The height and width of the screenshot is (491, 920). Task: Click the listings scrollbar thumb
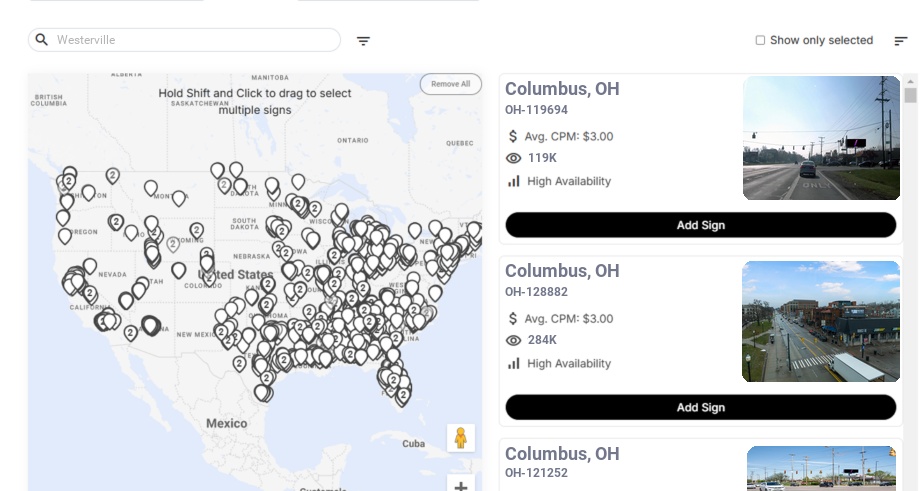pyautogui.click(x=910, y=96)
